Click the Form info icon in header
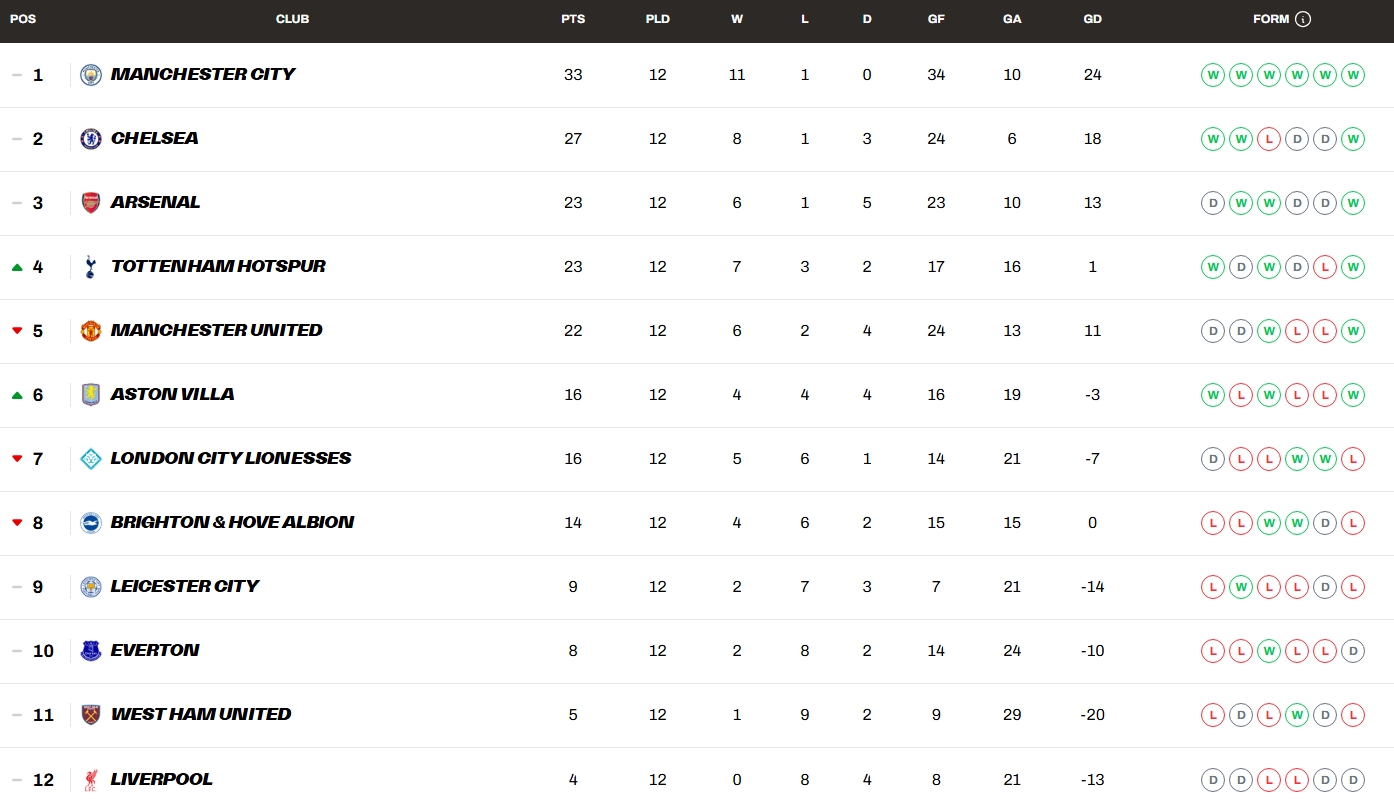 point(1302,19)
